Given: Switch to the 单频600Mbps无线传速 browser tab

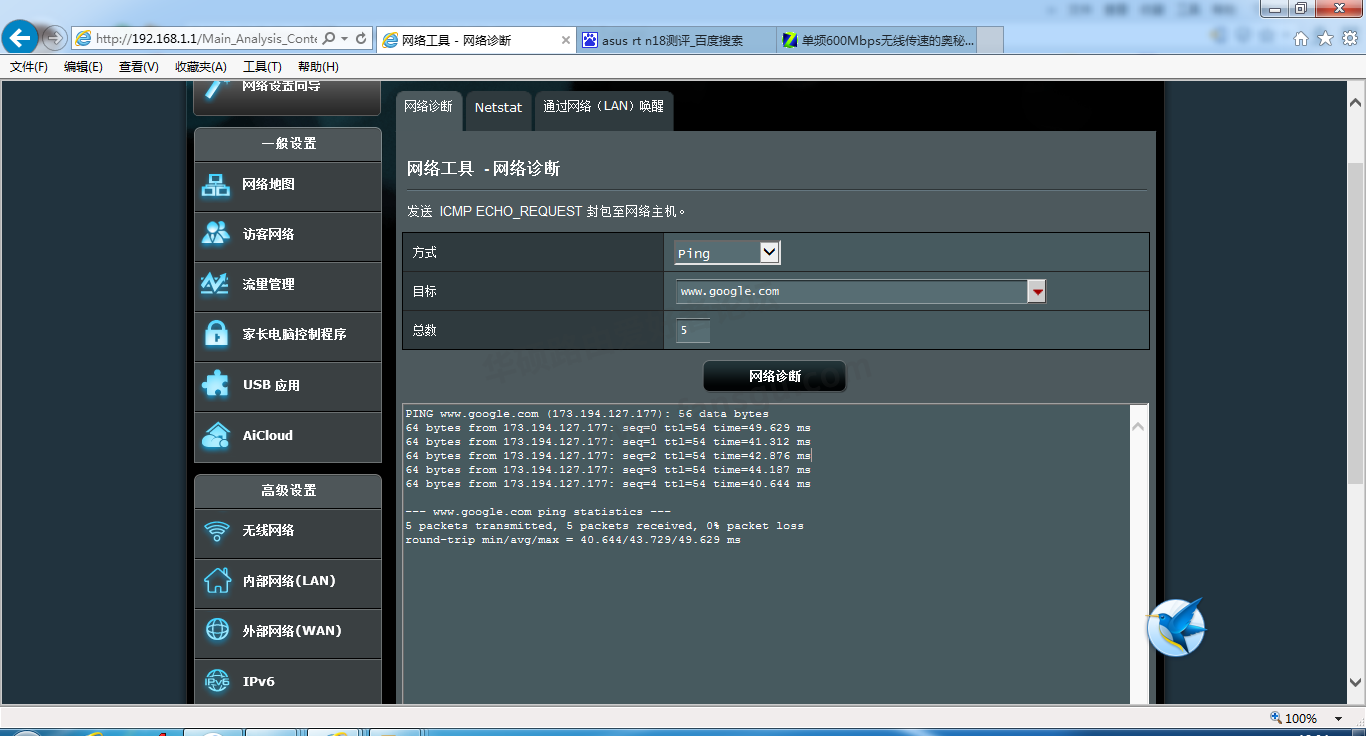Looking at the screenshot, I should click(875, 40).
